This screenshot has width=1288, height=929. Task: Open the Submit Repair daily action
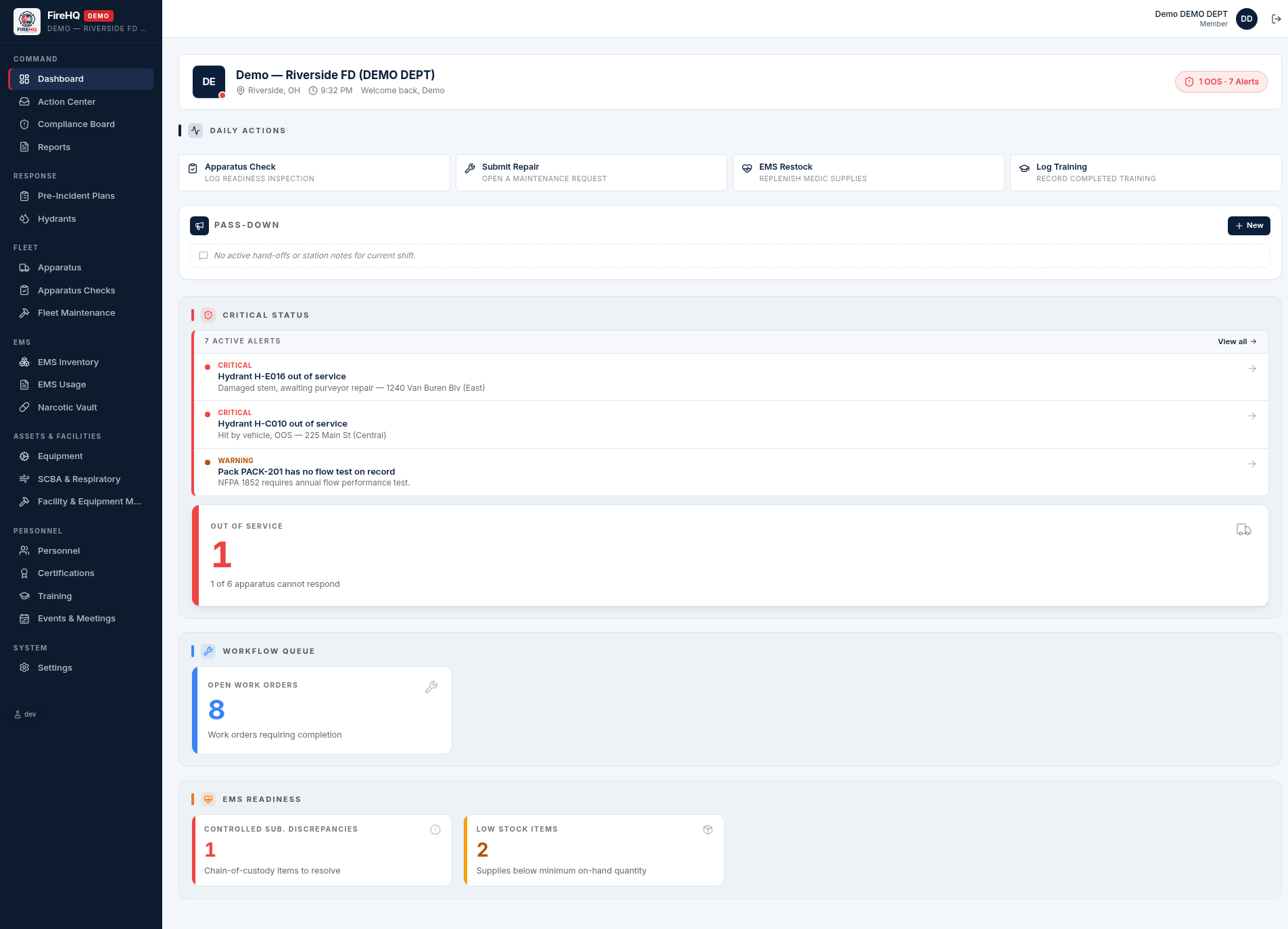[592, 172]
